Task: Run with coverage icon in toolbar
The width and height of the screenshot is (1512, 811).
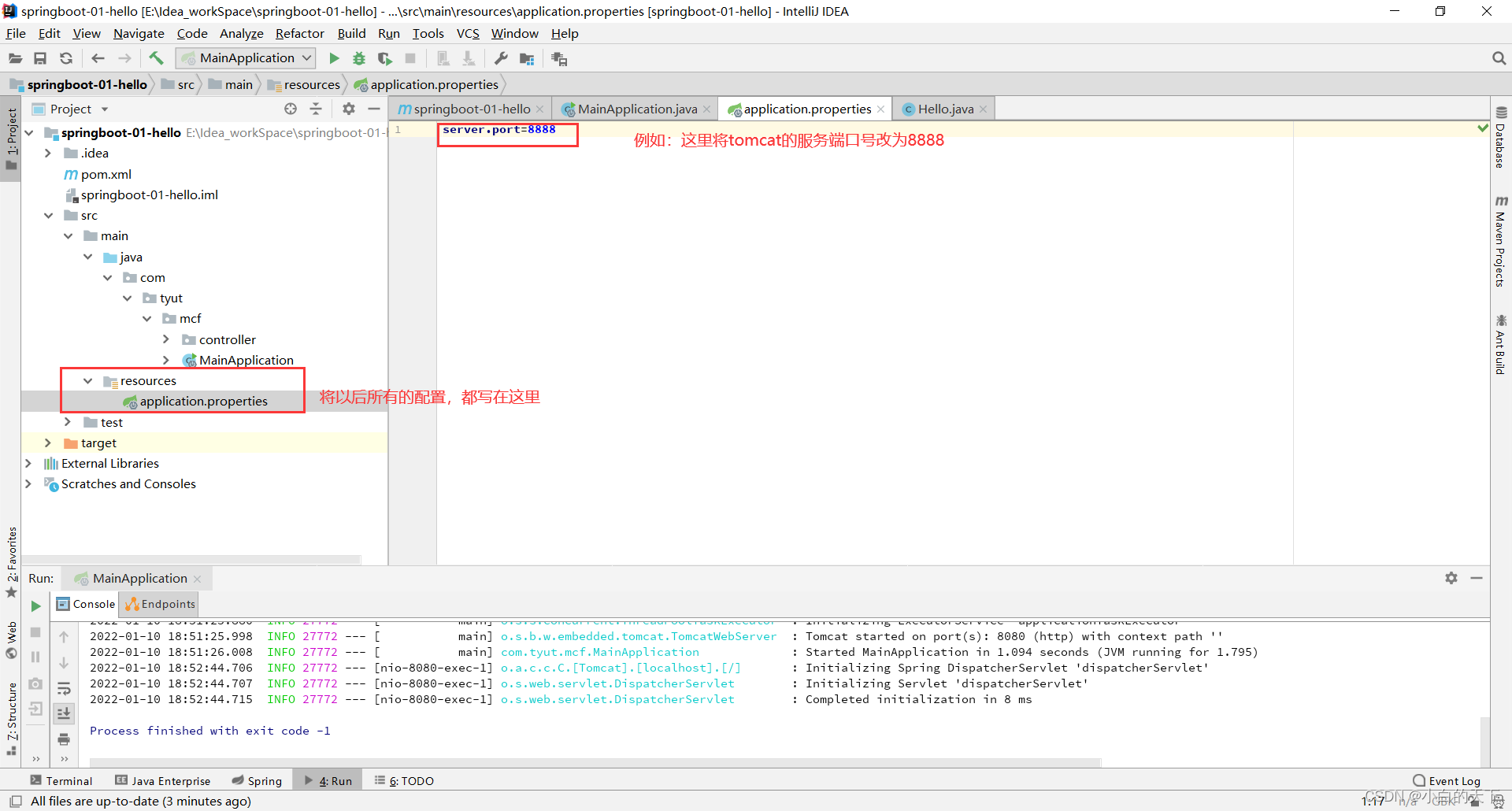Action: point(384,58)
